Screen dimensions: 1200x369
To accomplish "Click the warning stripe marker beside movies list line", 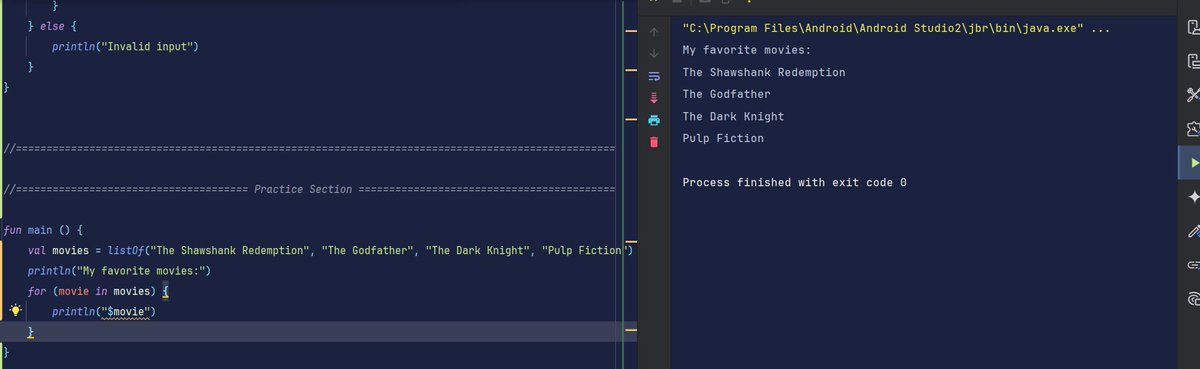I will point(631,242).
